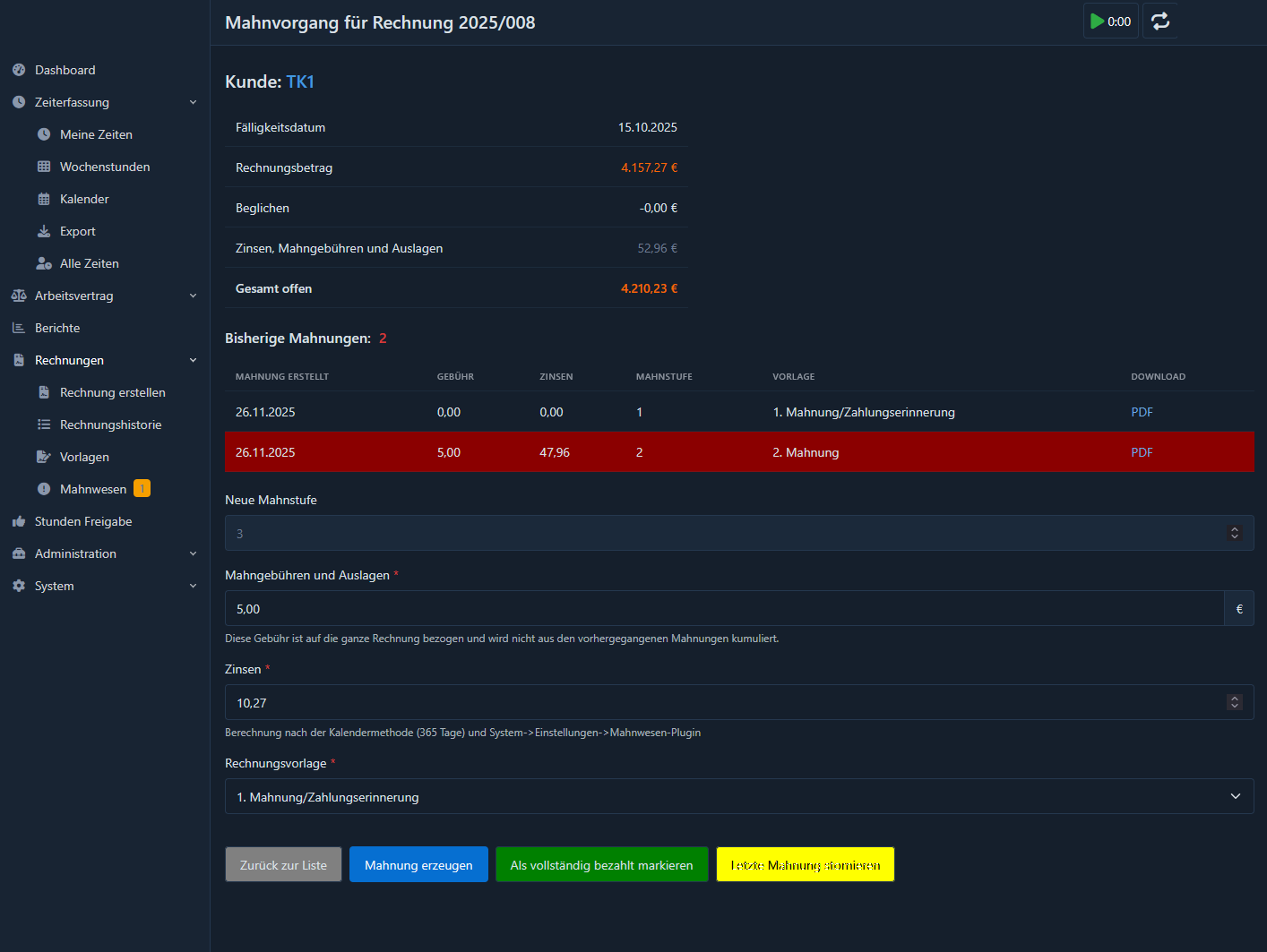Collapse the Rechnungen submenu
The width and height of the screenshot is (1267, 952).
coord(192,359)
